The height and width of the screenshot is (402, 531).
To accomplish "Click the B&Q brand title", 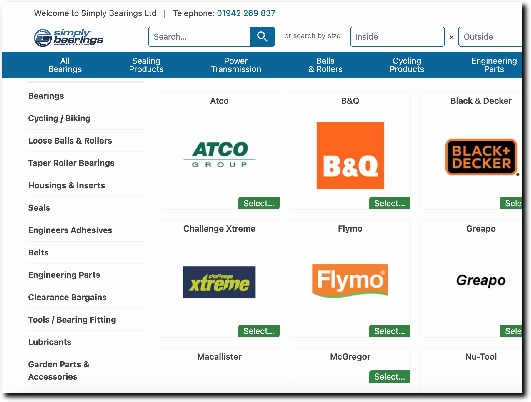I will pyautogui.click(x=350, y=101).
